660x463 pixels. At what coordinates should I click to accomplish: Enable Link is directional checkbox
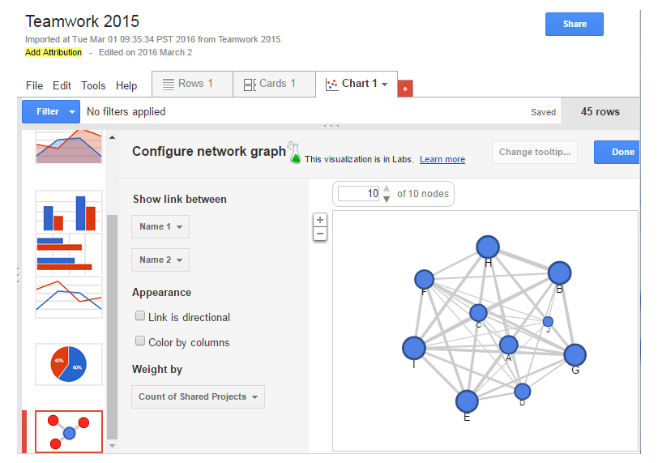click(140, 316)
